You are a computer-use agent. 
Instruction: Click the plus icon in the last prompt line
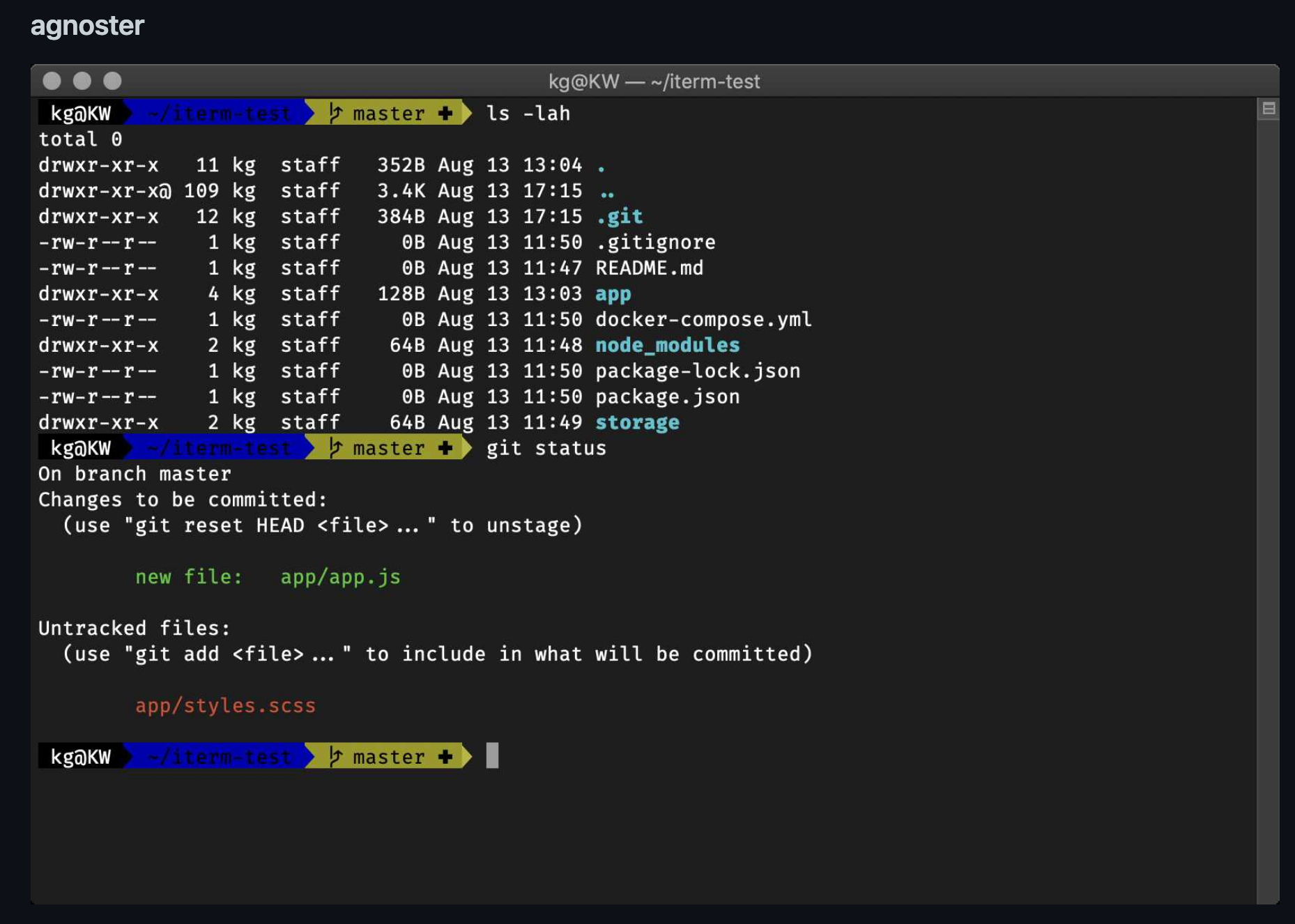pyautogui.click(x=446, y=757)
